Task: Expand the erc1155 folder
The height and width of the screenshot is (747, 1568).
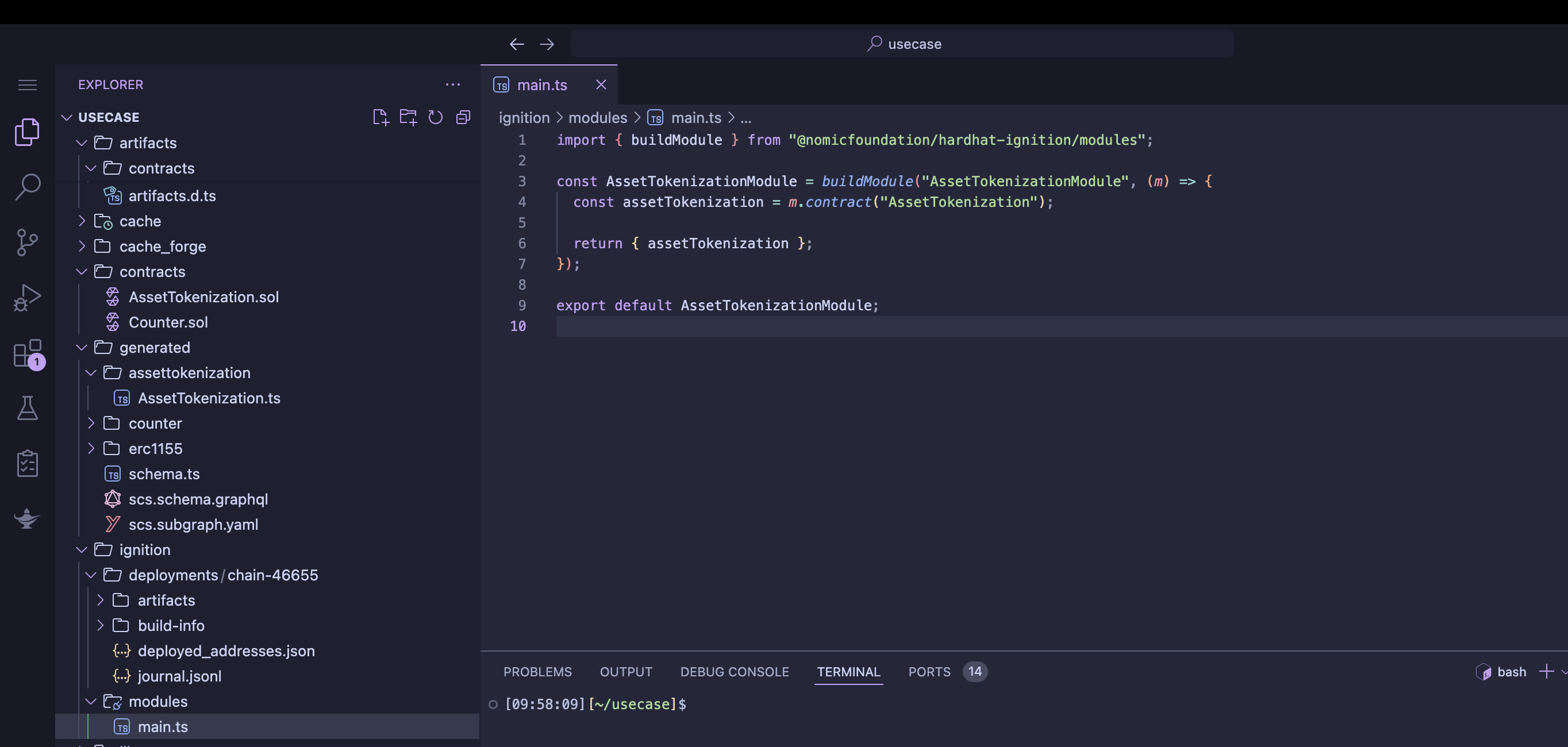Action: pyautogui.click(x=155, y=448)
